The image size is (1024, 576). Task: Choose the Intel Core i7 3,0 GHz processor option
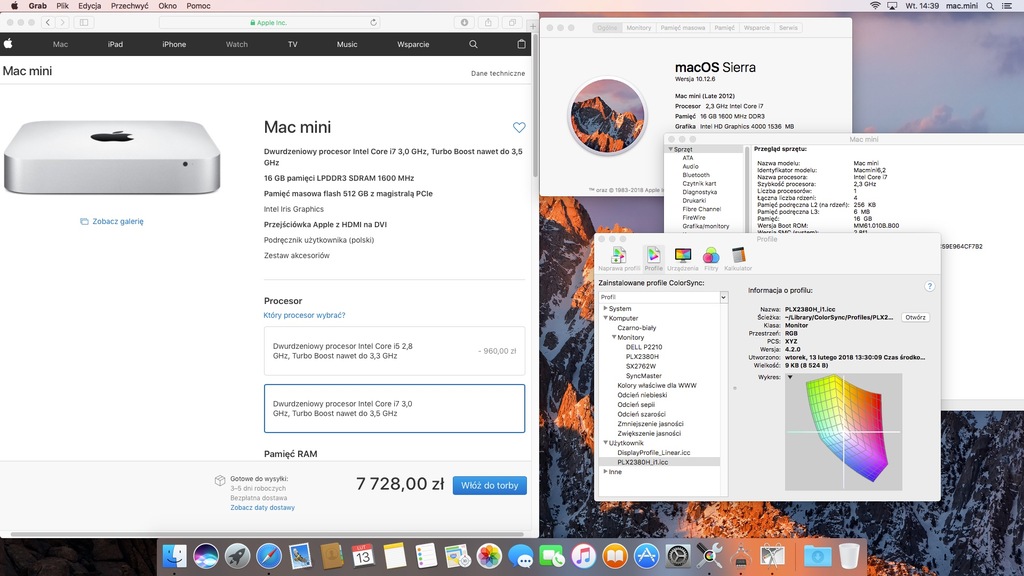tap(394, 408)
